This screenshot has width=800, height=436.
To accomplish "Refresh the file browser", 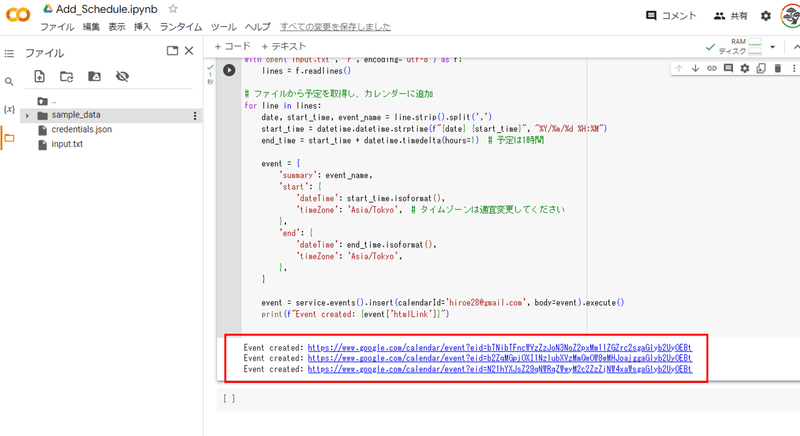I will pyautogui.click(x=67, y=76).
